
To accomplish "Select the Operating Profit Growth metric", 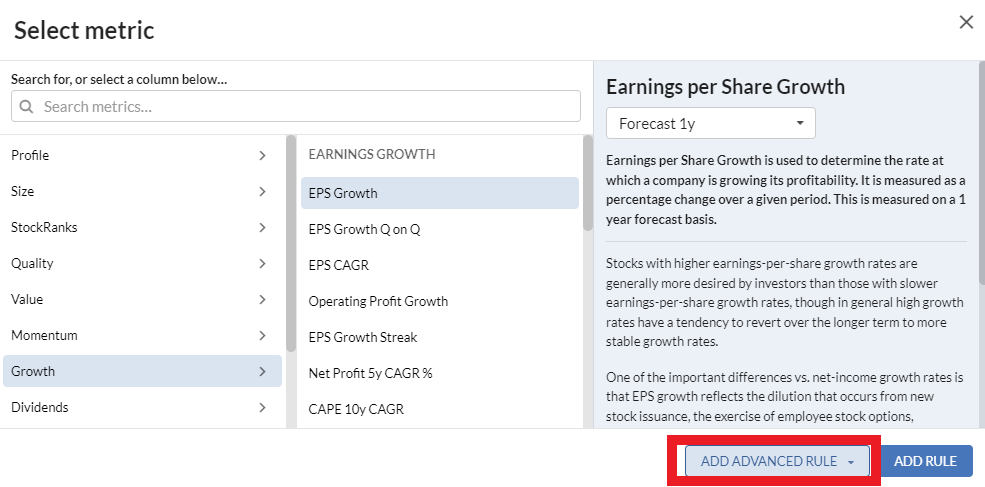I will (440, 301).
